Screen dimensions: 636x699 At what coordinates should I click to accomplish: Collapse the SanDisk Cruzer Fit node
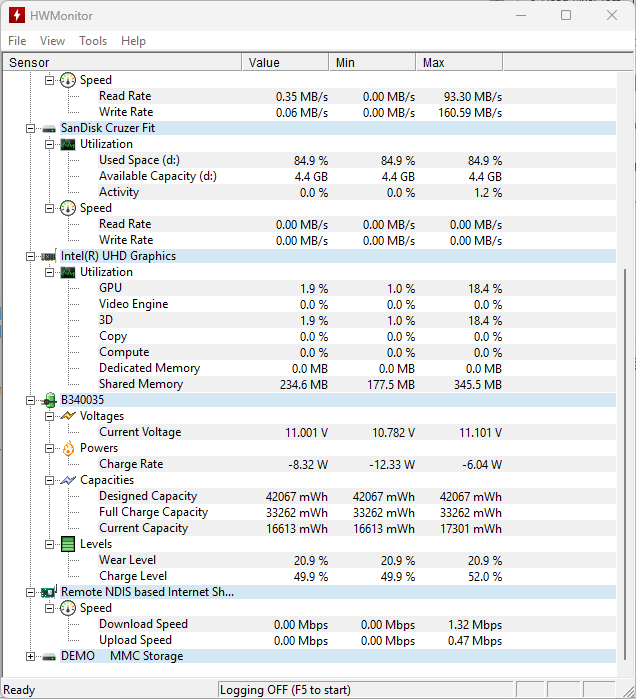click(31, 128)
